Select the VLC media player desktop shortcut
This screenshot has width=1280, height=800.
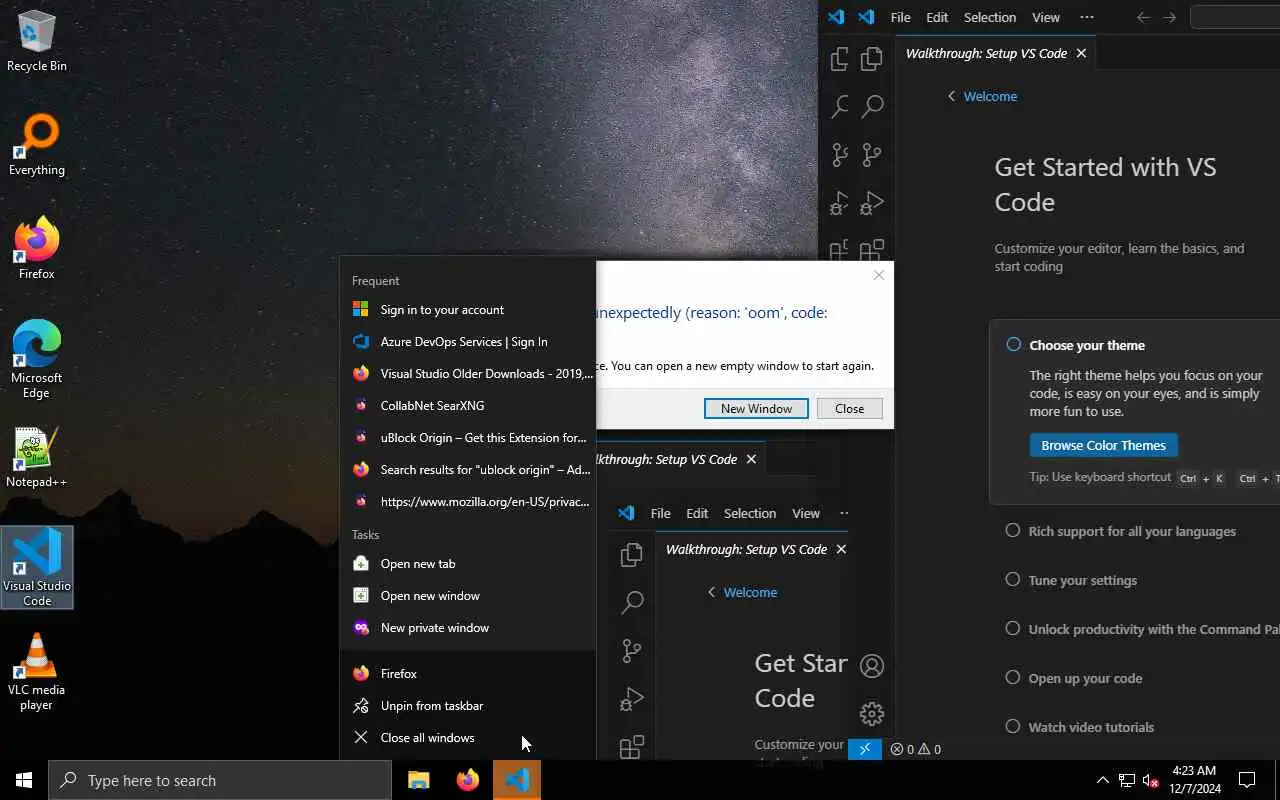37,671
